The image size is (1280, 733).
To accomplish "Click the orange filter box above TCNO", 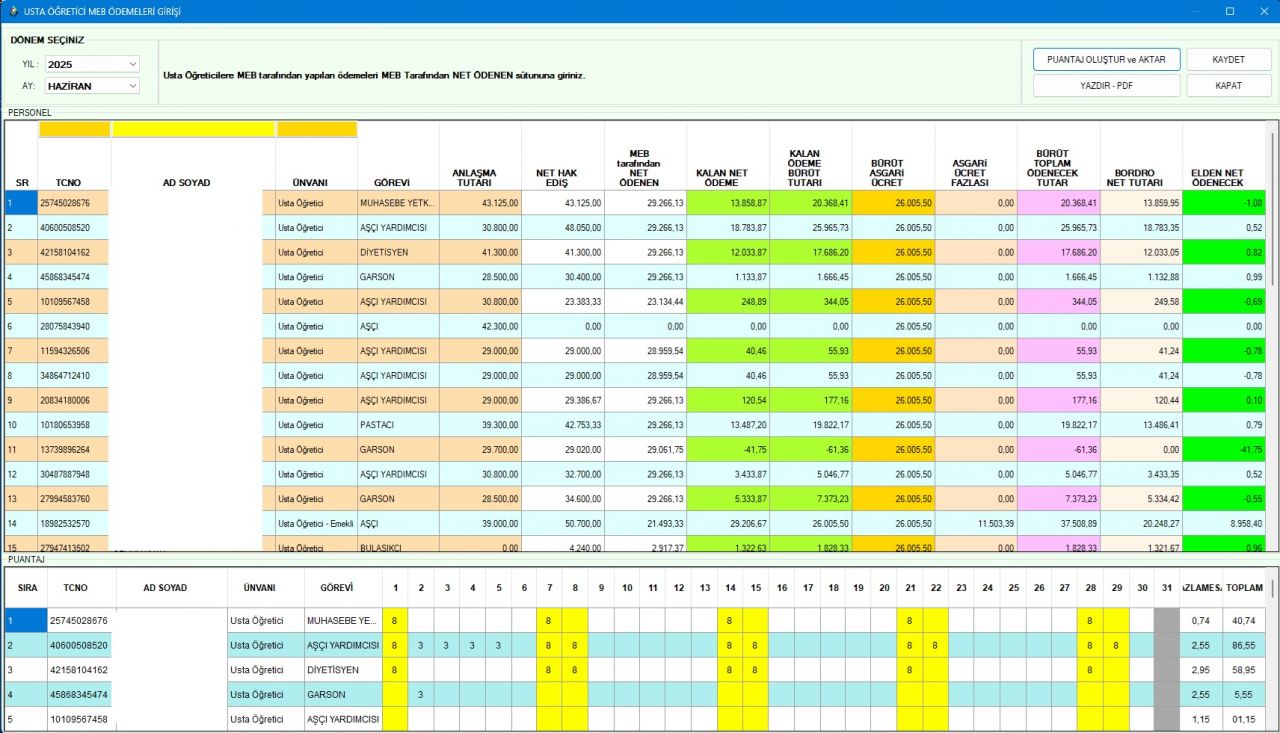I will [x=73, y=129].
